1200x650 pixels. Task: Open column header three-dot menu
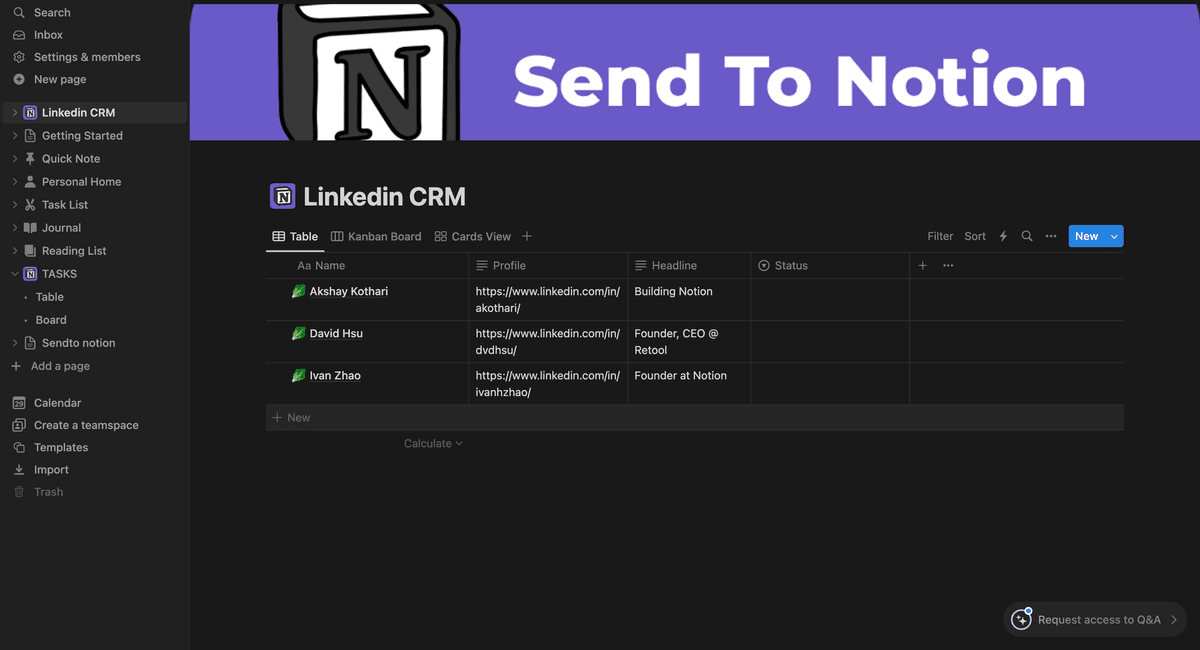click(x=948, y=266)
